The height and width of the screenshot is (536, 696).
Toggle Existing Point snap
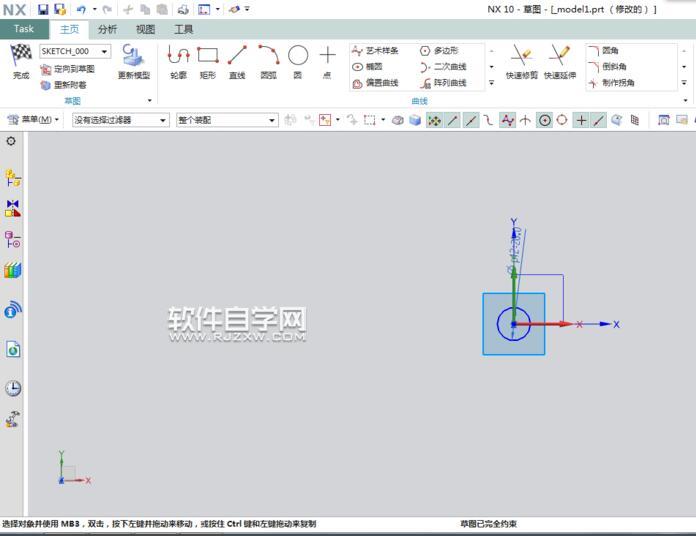coord(581,120)
